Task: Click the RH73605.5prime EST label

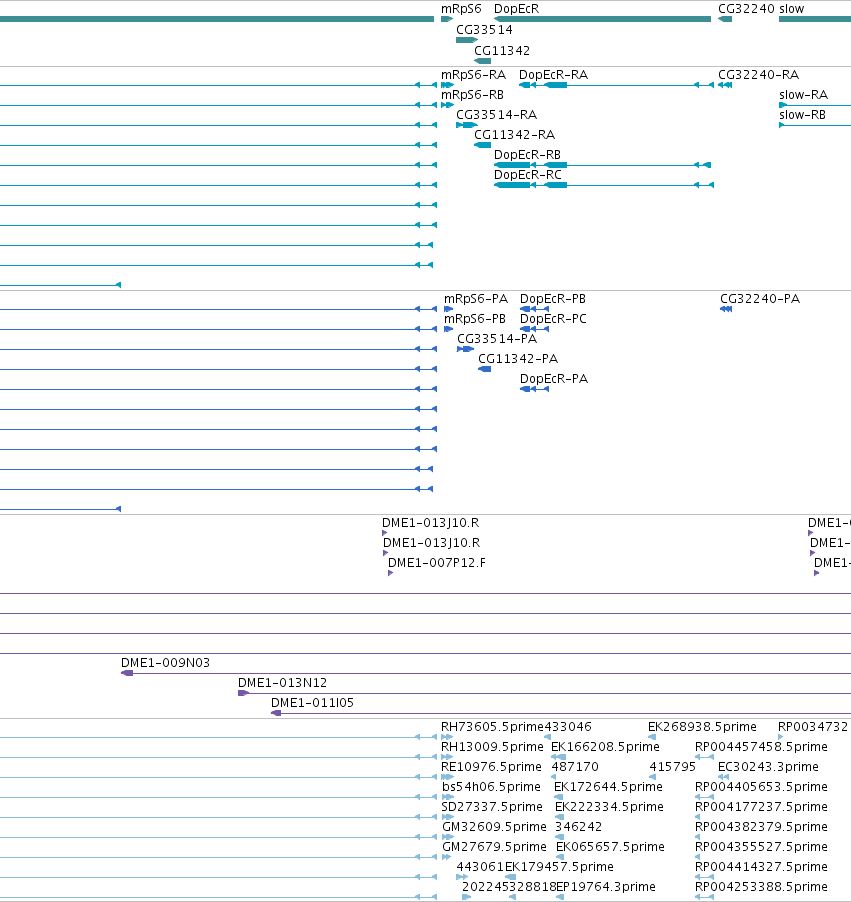Action: click(x=492, y=728)
